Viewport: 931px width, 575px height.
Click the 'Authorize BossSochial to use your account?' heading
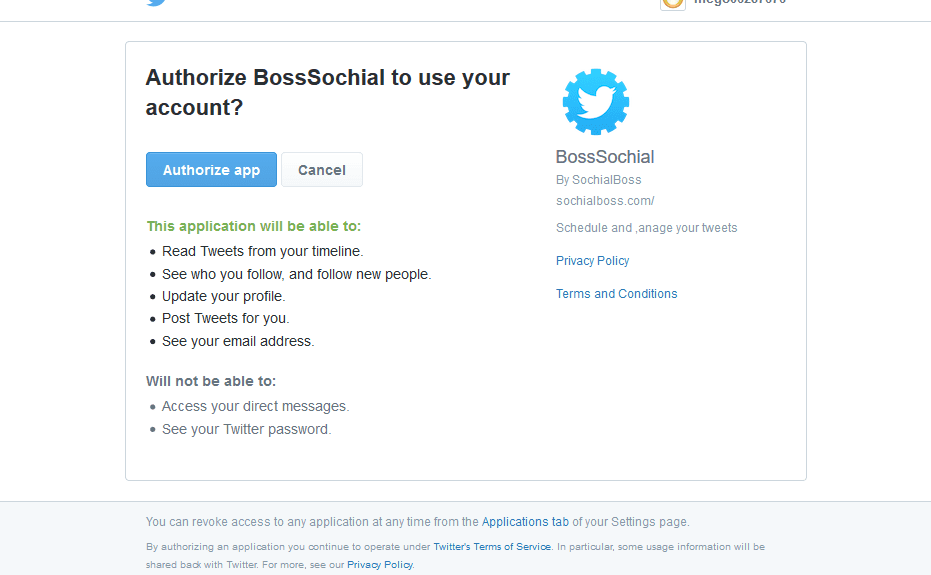[328, 92]
